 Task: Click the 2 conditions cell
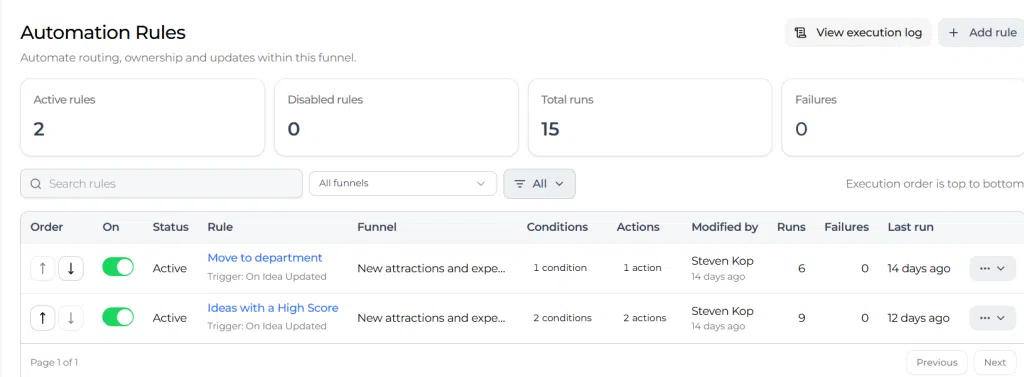[562, 318]
